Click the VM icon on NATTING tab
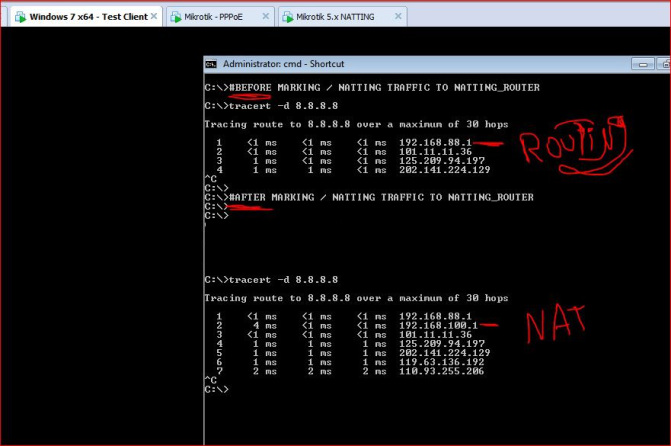671x446 pixels. click(x=287, y=17)
